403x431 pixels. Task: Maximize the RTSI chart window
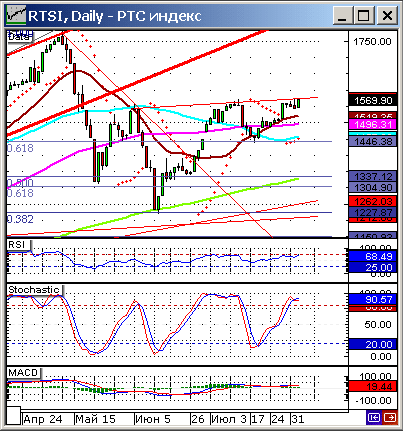[x=364, y=16]
